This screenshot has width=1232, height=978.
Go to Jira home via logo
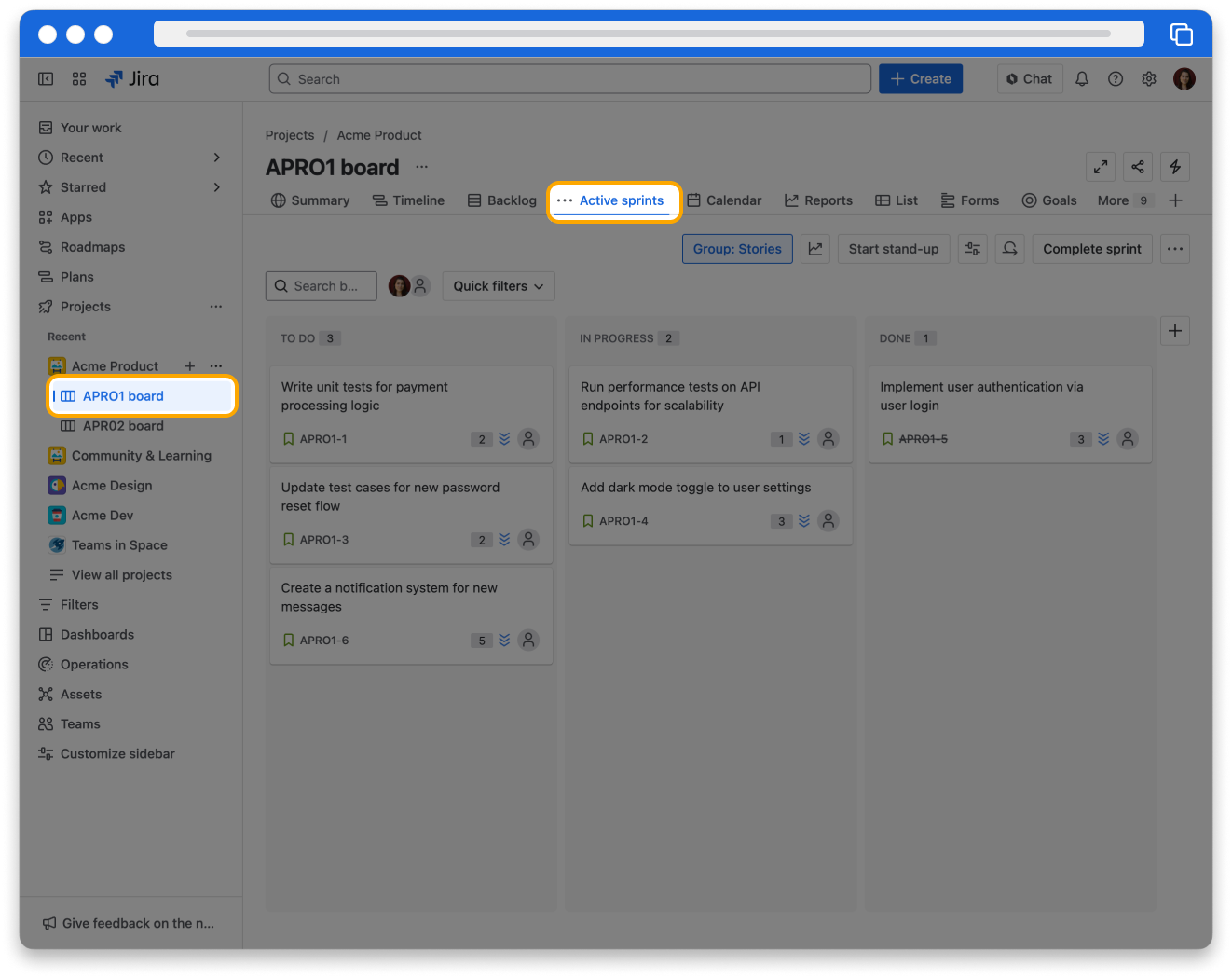tap(132, 79)
